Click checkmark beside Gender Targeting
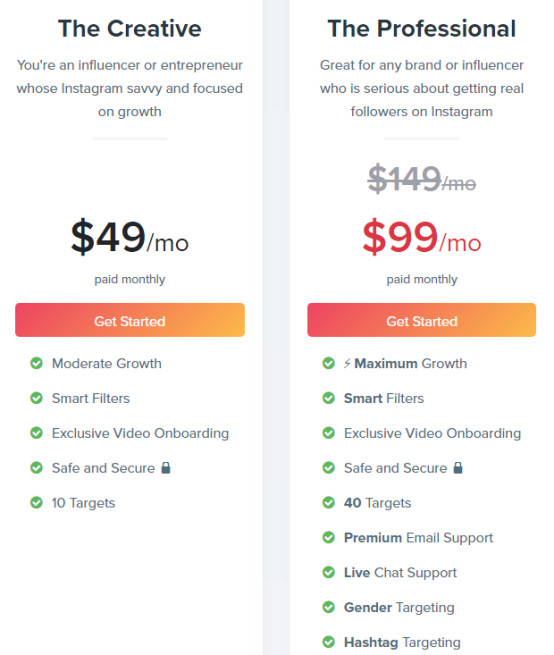The height and width of the screenshot is (655, 554). 328,607
